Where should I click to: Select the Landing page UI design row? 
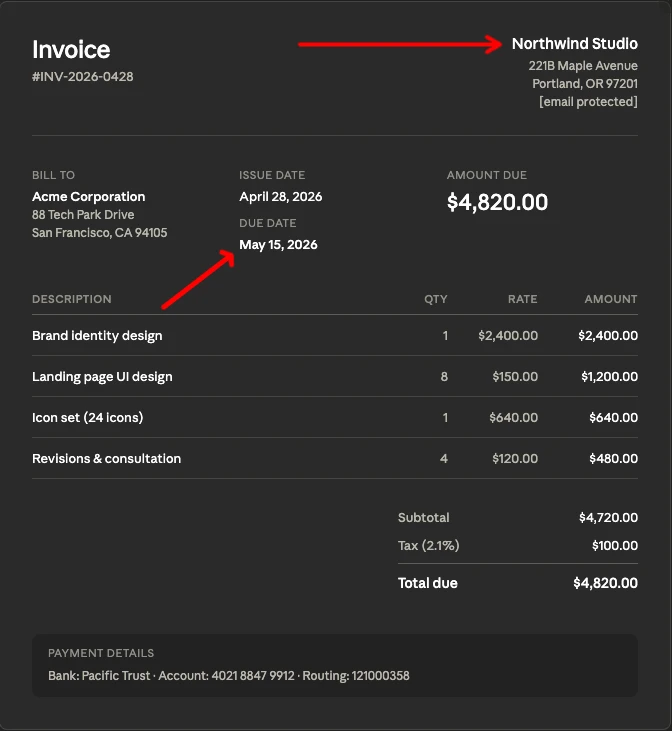click(x=335, y=377)
